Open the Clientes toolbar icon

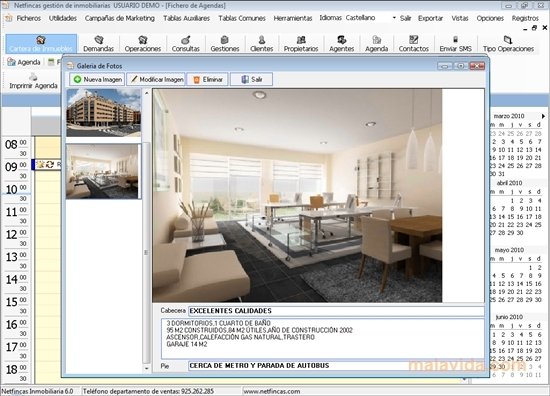tap(262, 43)
